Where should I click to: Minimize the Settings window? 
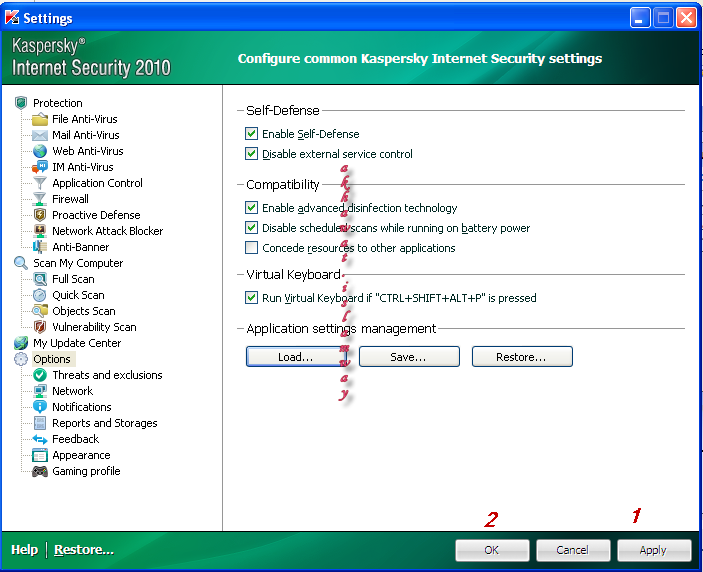[x=640, y=18]
